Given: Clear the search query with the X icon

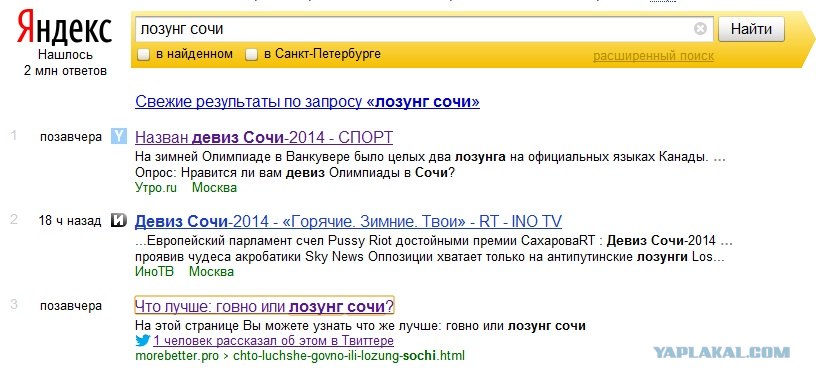Looking at the screenshot, I should pos(700,29).
